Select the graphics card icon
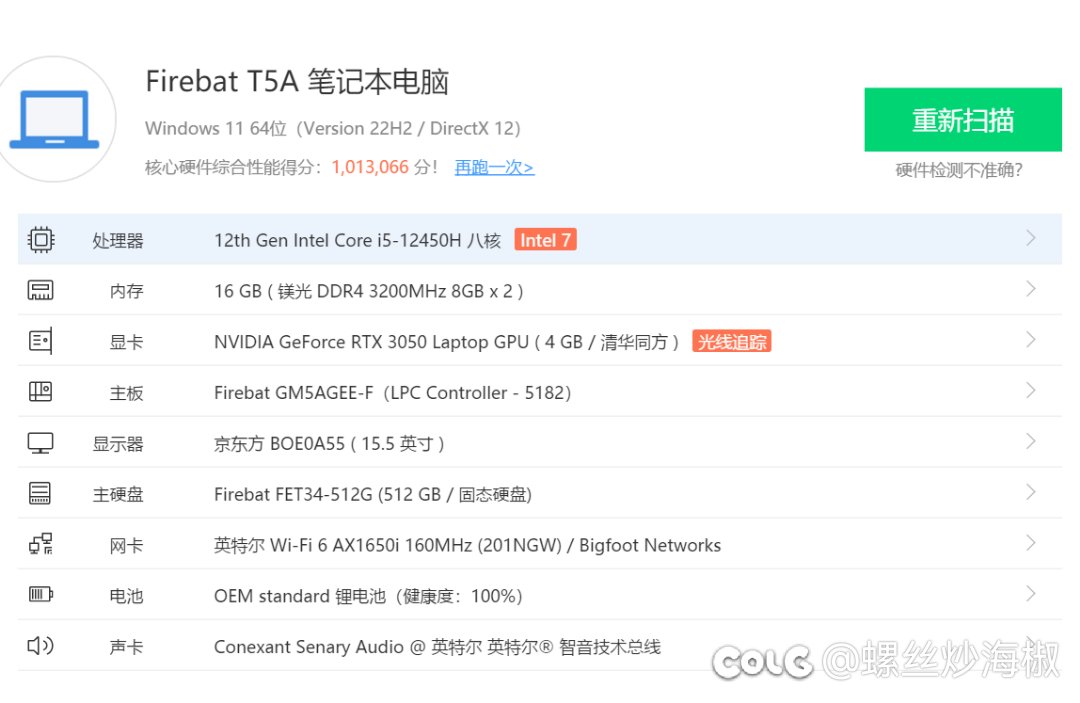 pyautogui.click(x=40, y=340)
